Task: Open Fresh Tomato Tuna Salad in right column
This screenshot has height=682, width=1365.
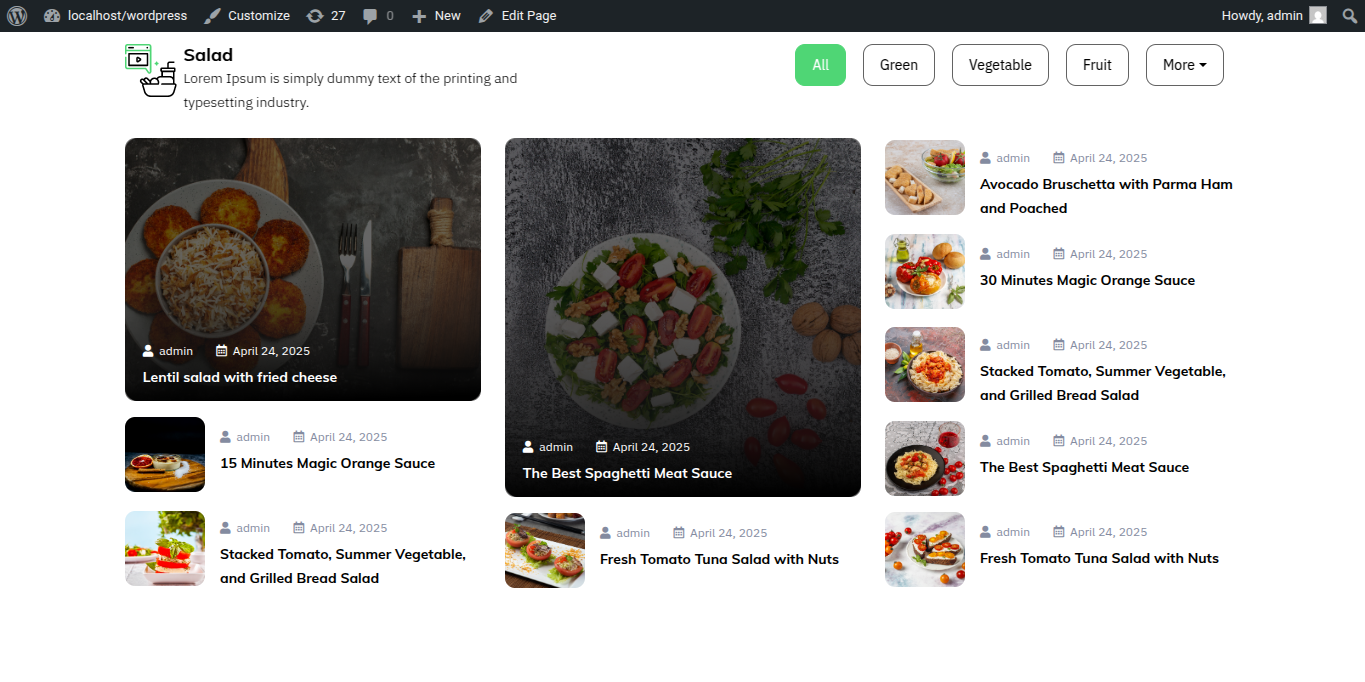Action: pos(1099,558)
